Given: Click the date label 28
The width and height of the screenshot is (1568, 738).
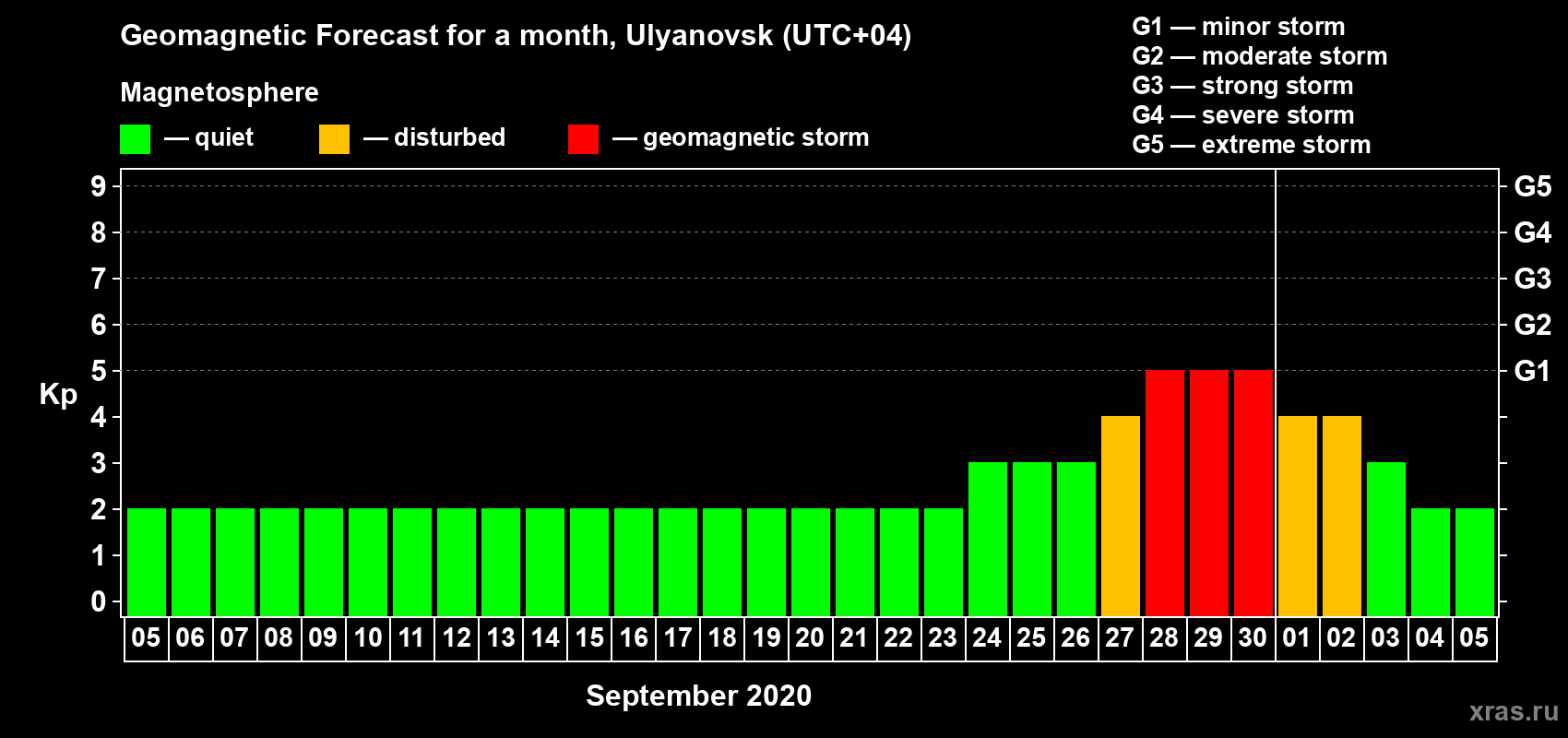Looking at the screenshot, I should [1164, 637].
